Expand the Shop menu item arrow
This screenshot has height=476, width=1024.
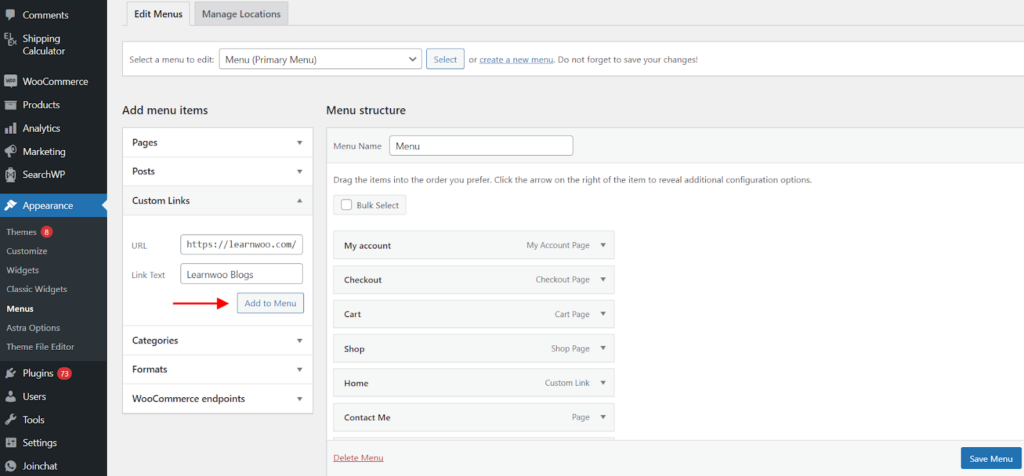click(x=603, y=349)
